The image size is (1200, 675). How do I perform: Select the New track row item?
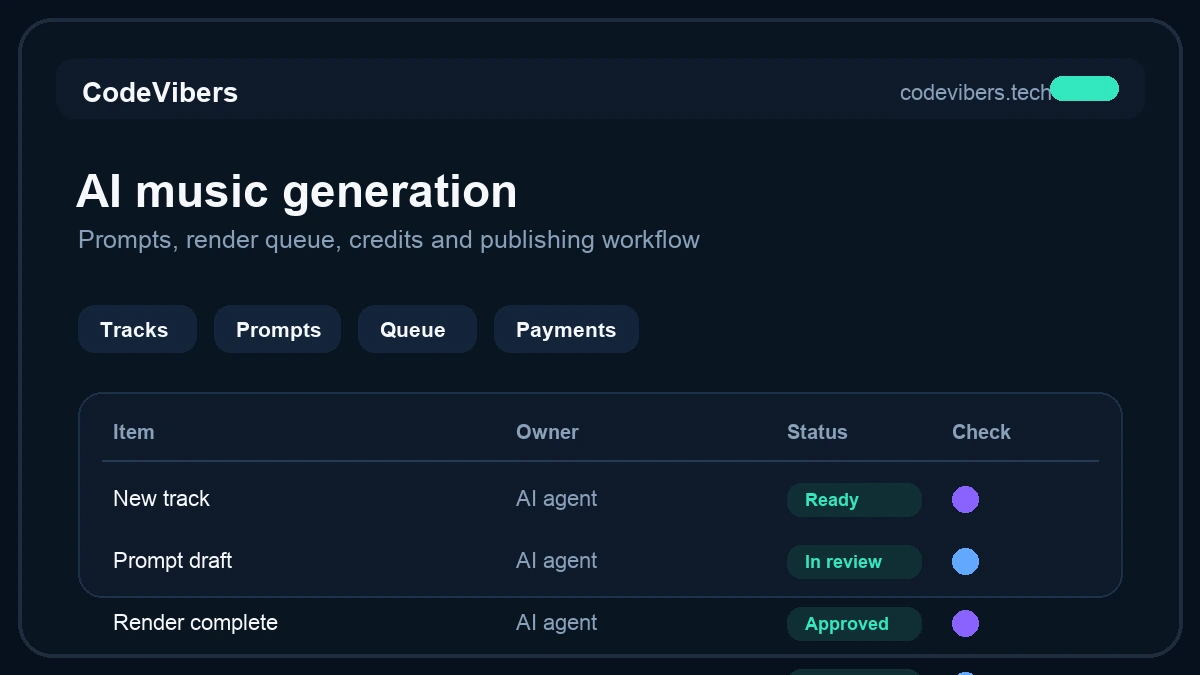point(161,498)
